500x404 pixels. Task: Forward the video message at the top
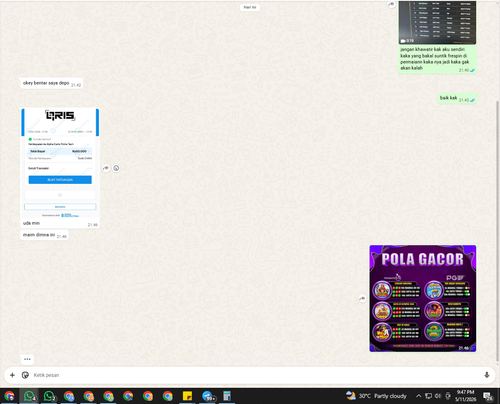coord(391,4)
